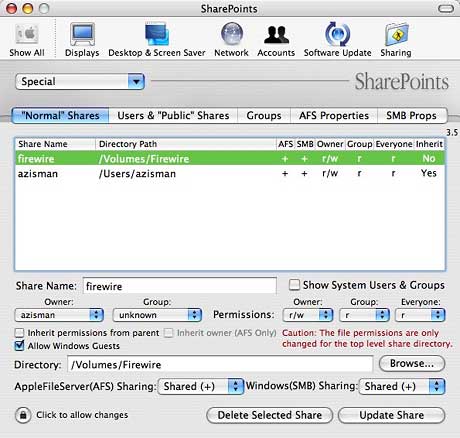460x438 pixels.
Task: Click the yellow minimize window button
Action: (28, 8)
